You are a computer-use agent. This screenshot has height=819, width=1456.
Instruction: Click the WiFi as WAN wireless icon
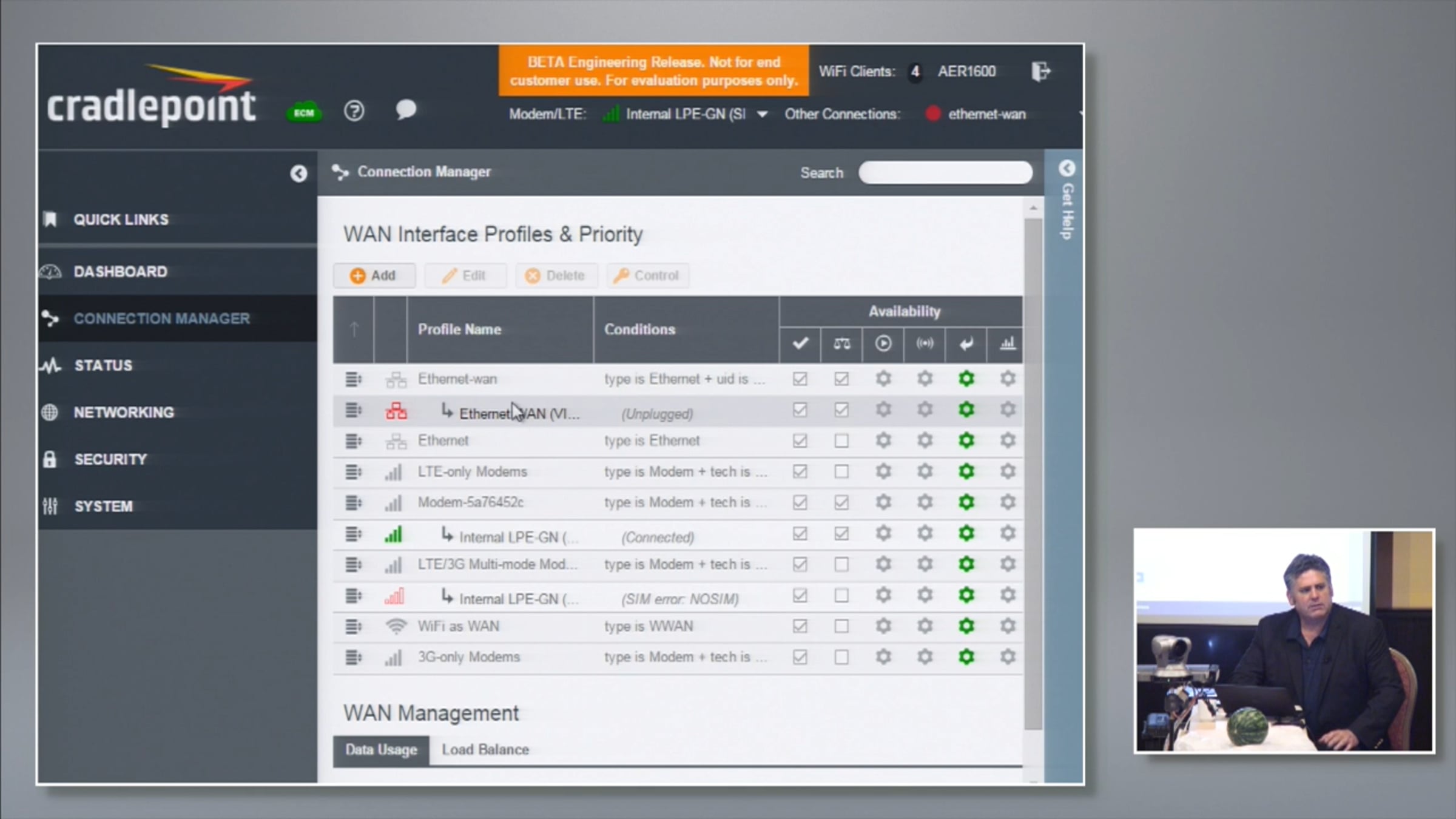pyautogui.click(x=396, y=627)
